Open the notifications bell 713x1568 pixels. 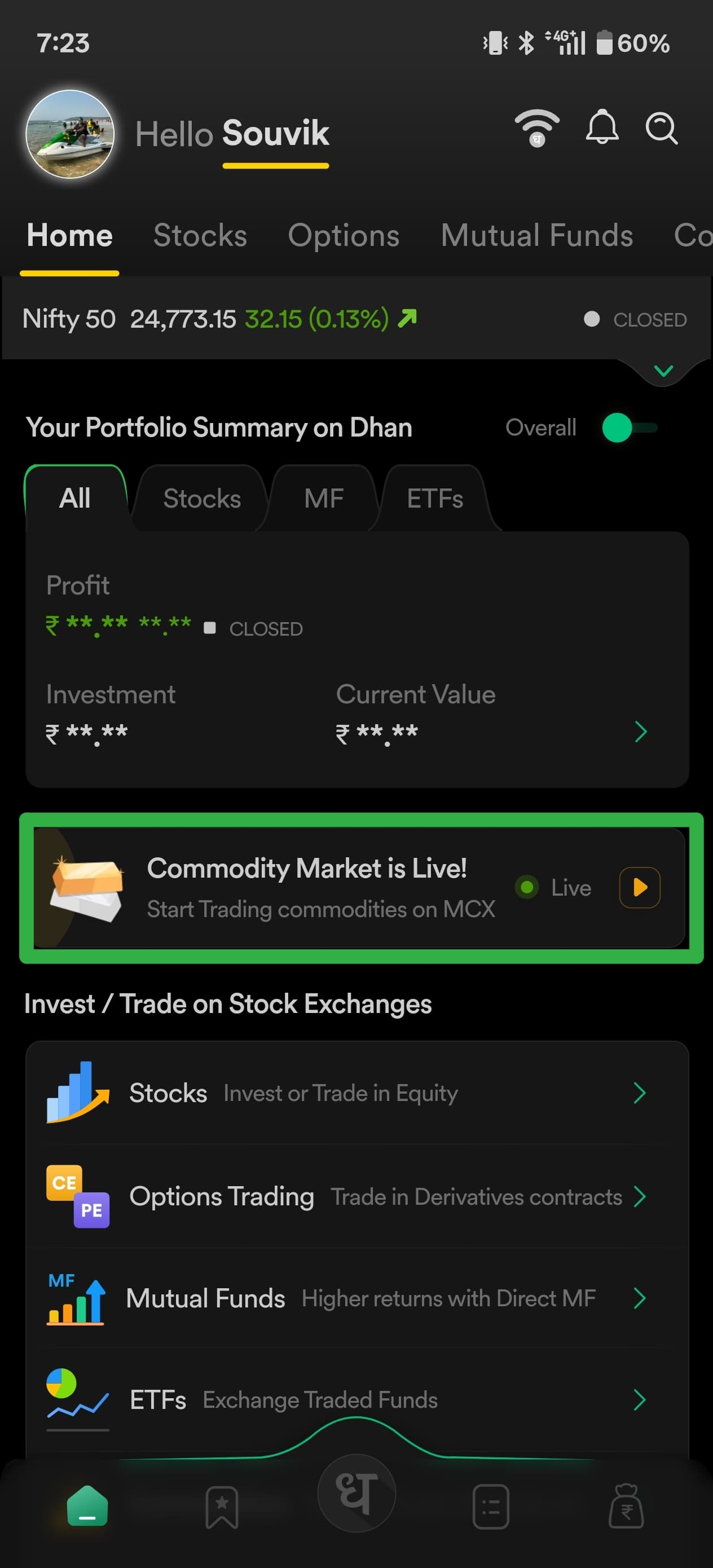pos(601,127)
